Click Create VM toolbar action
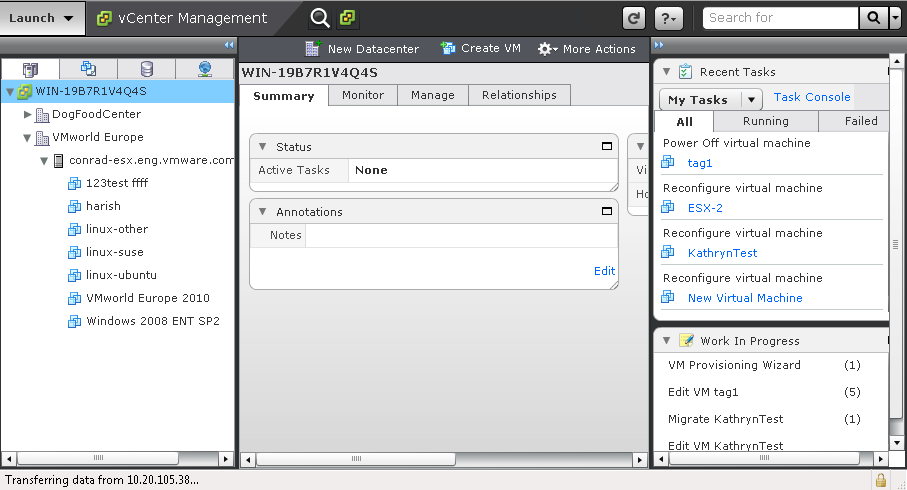Viewport: 907px width, 490px height. [481, 49]
